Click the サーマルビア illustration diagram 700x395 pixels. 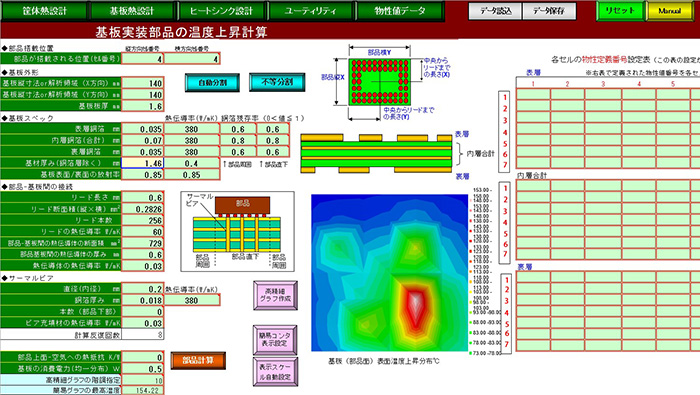click(x=238, y=232)
